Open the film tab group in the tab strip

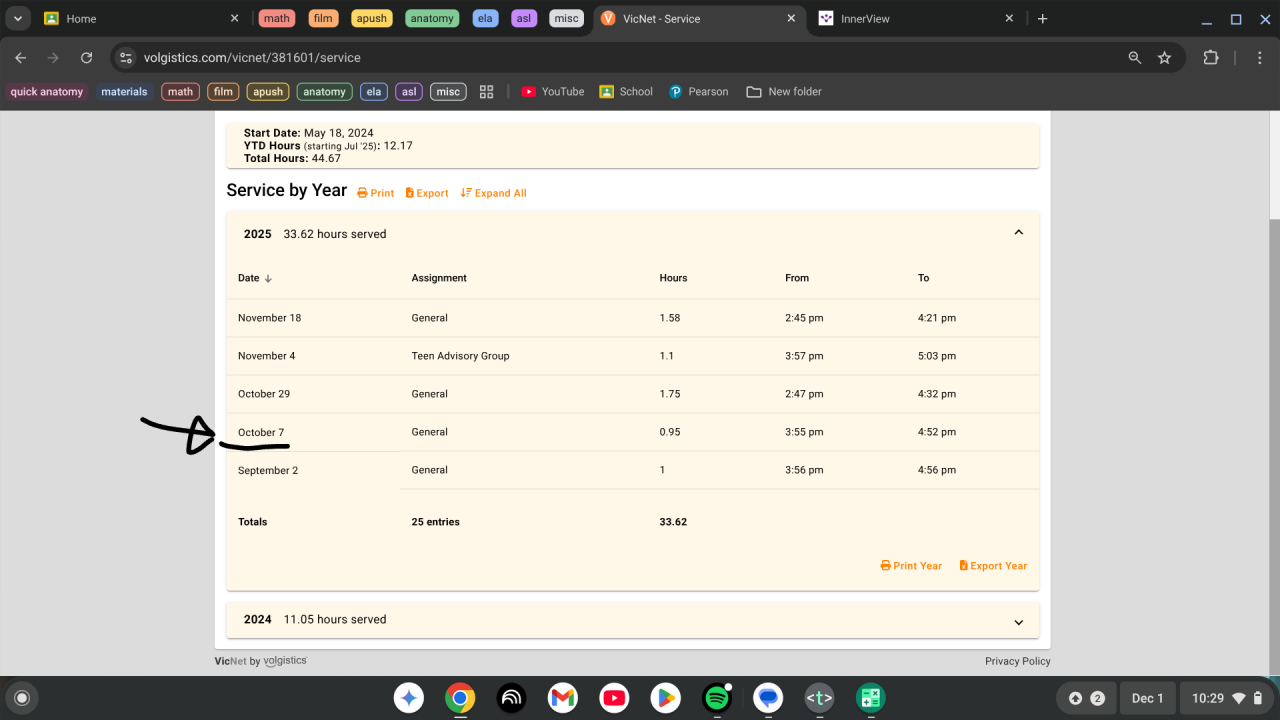pyautogui.click(x=323, y=18)
